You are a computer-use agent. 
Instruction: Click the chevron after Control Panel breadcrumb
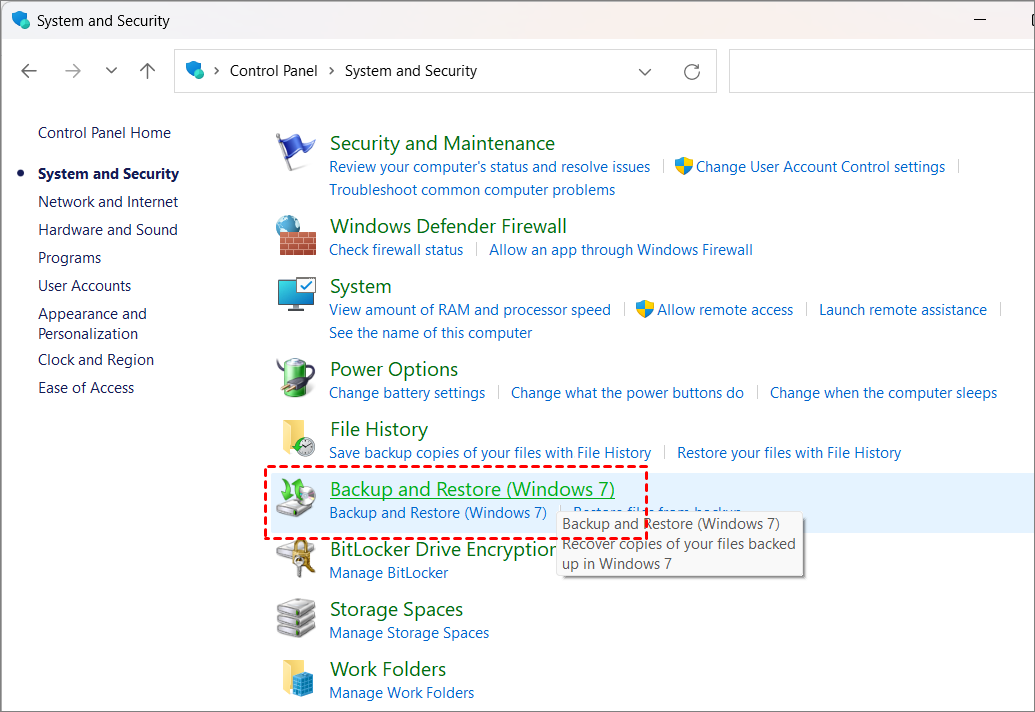(x=331, y=71)
